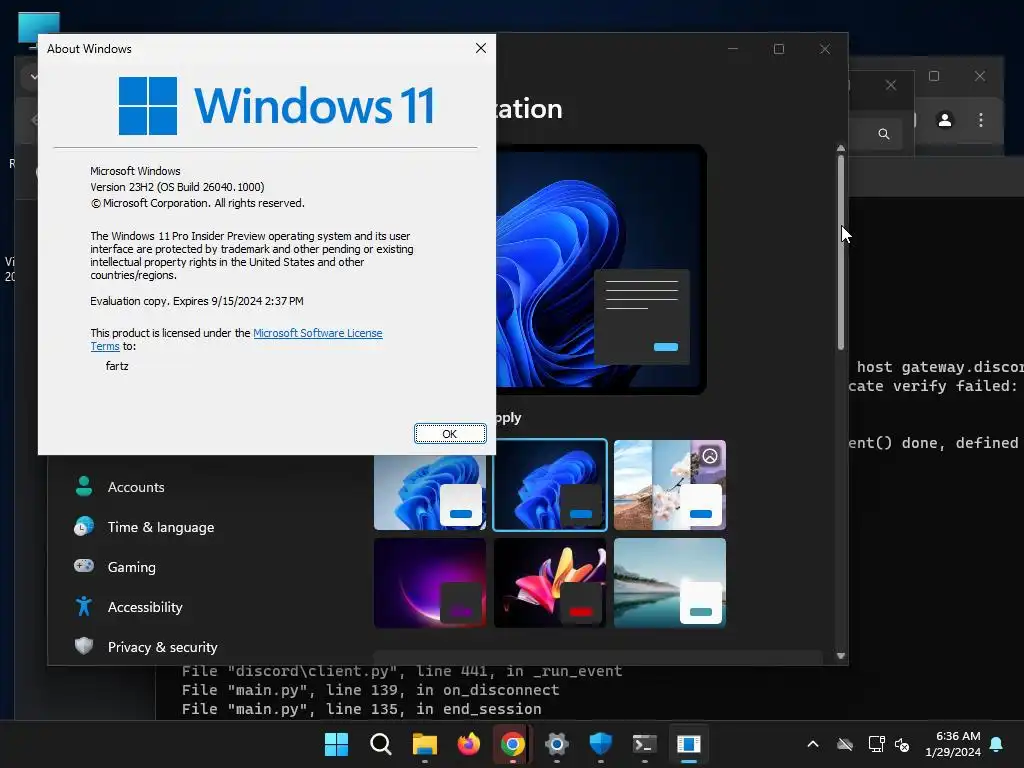
Task: Select the Sunrise lake theme
Action: coord(669,583)
